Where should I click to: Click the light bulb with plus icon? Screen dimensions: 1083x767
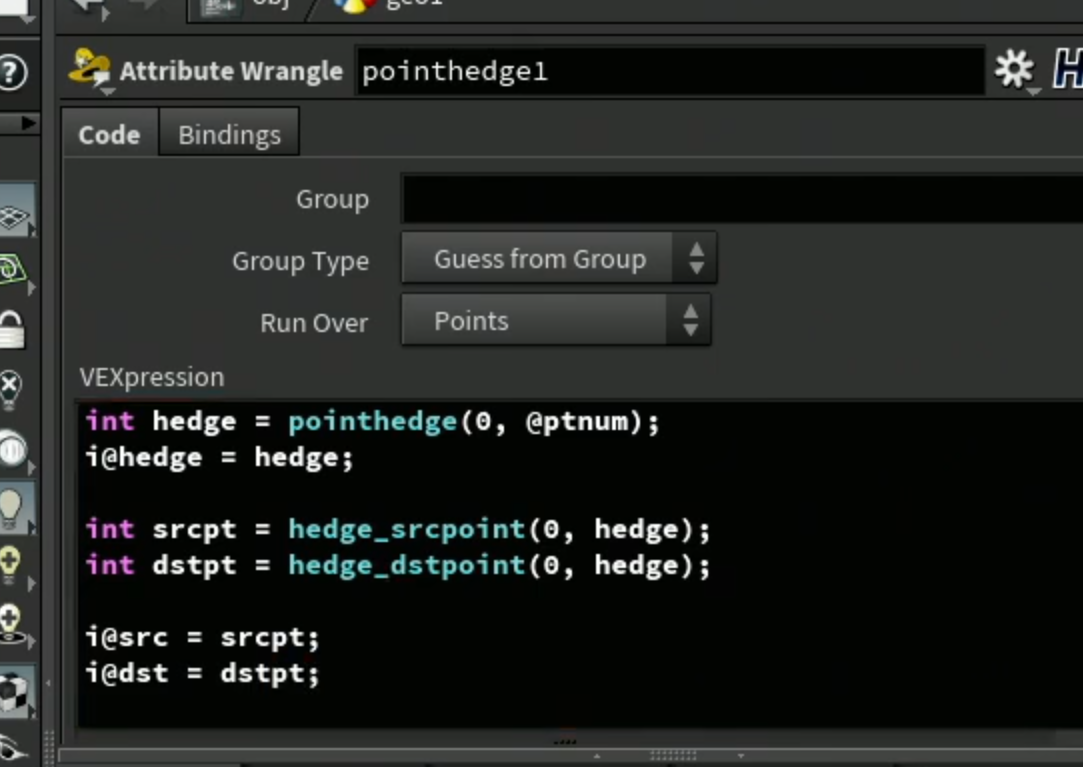pyautogui.click(x=12, y=565)
